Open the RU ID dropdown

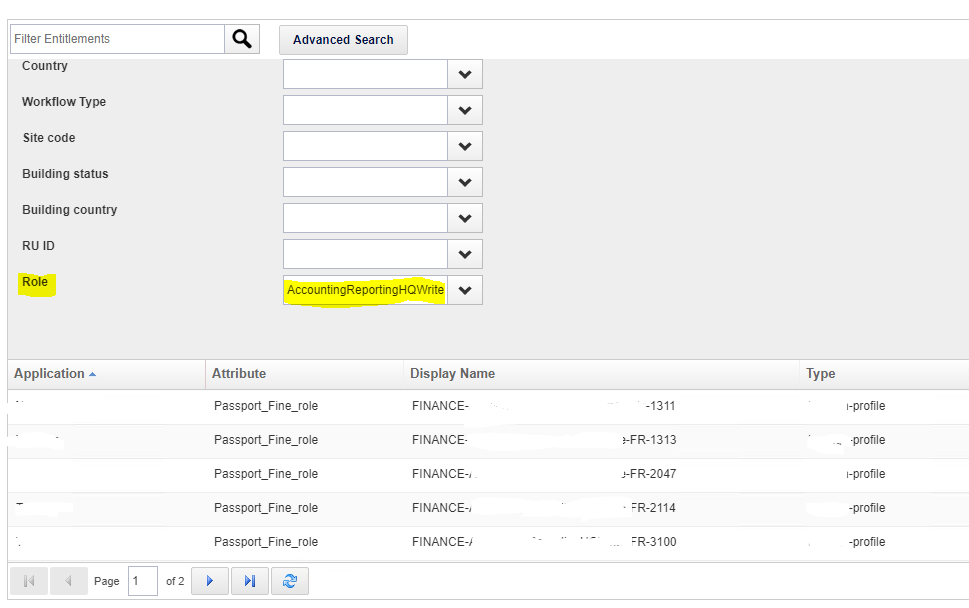tap(464, 254)
